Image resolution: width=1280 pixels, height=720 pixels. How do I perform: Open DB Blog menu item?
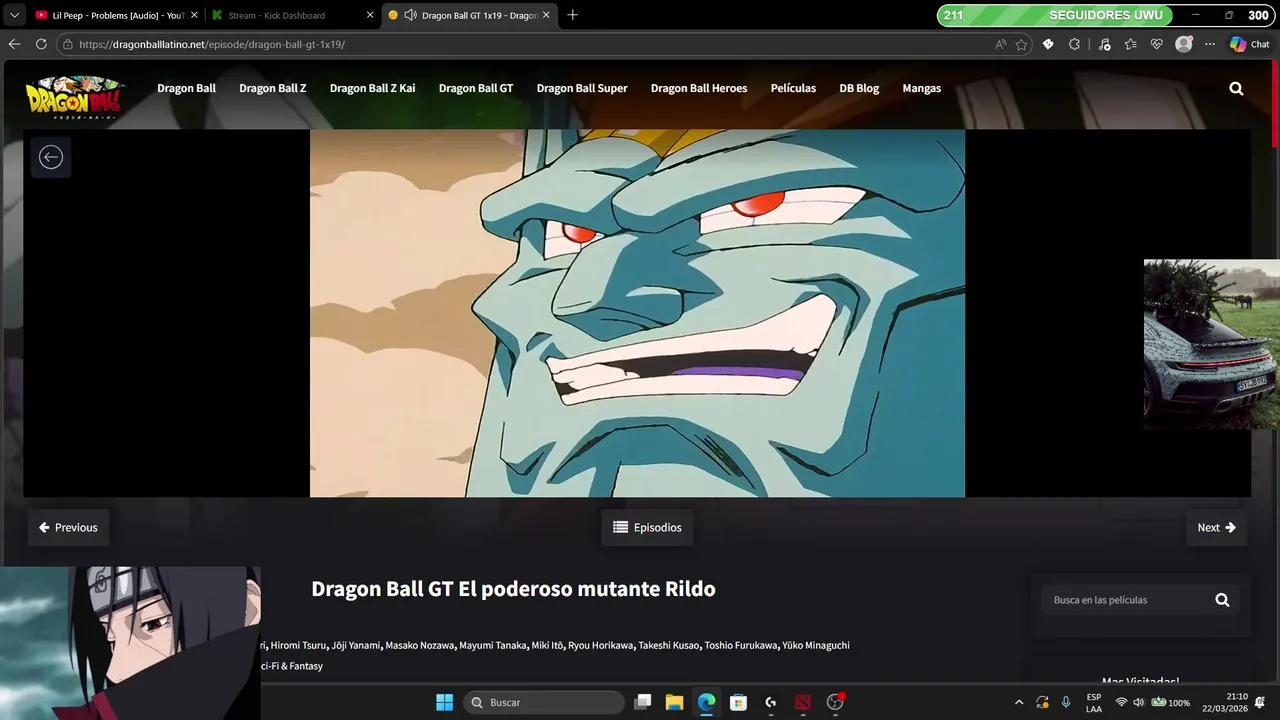point(859,88)
